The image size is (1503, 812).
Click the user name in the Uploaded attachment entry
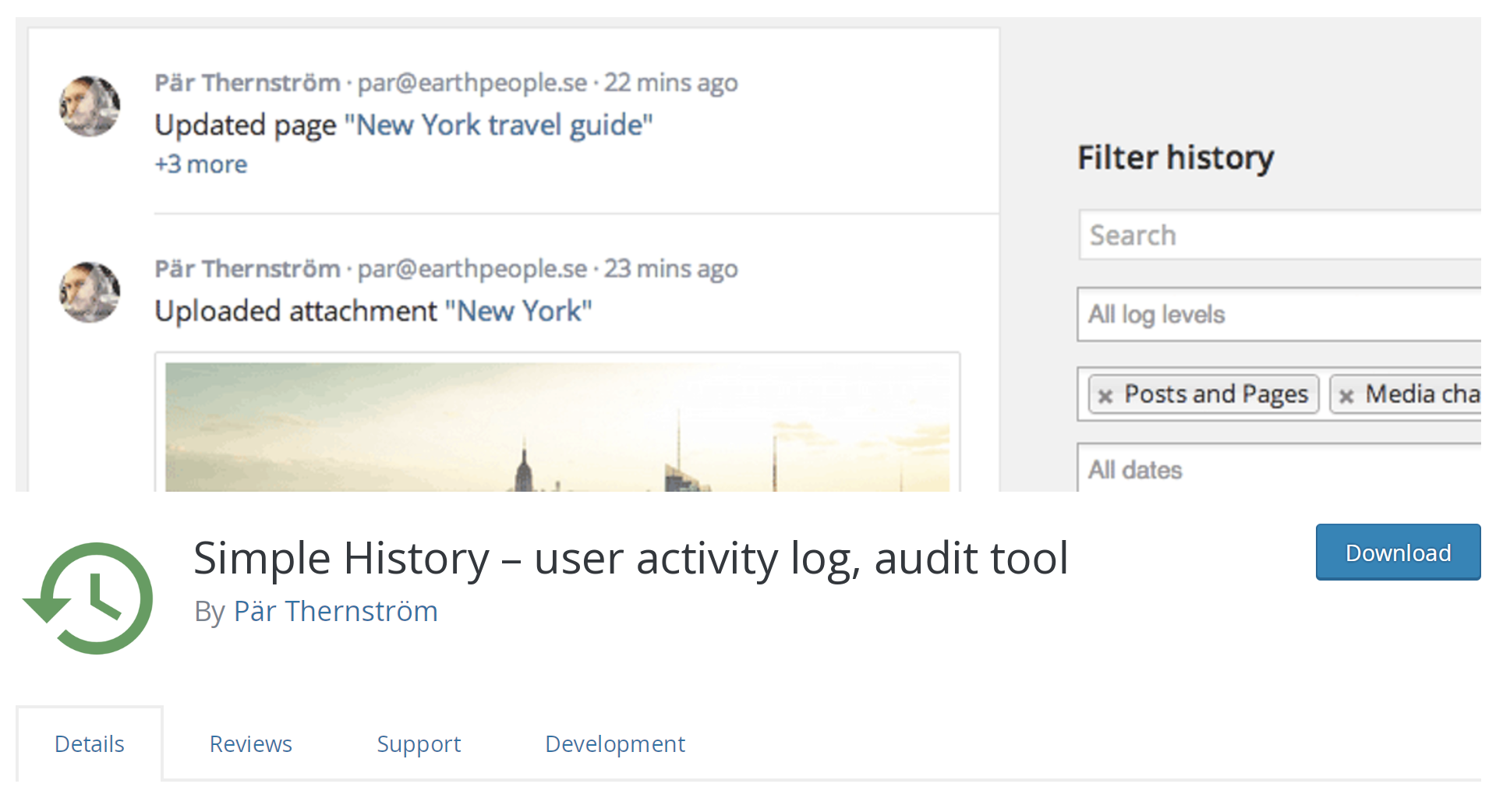247,269
